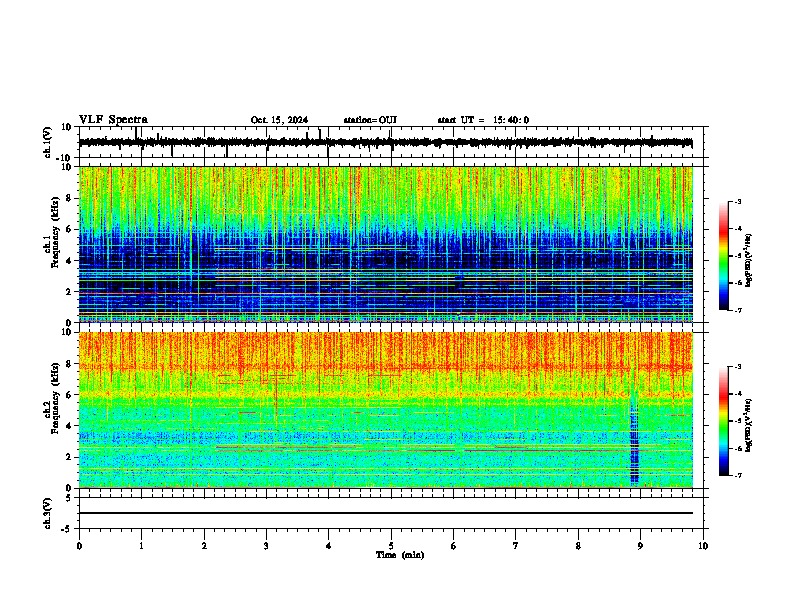The image size is (792, 612).
Task: Click time axis tick label "3"
Action: pos(266,546)
